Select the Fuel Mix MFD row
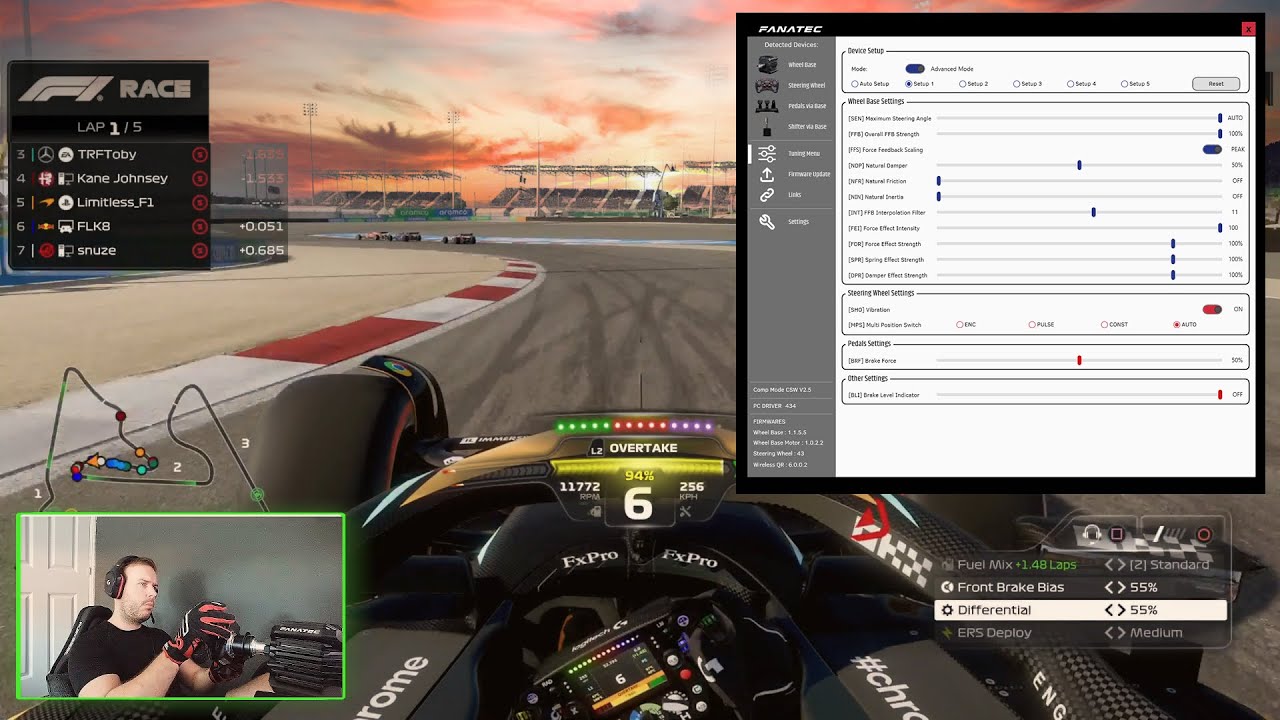Screen dimensions: 1280x720 1080,565
